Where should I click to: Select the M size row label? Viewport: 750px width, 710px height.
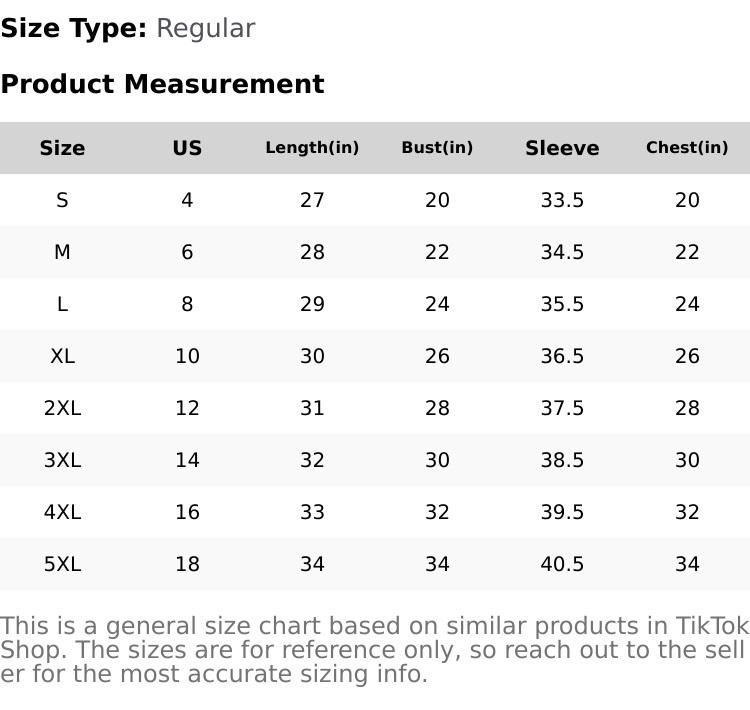point(62,252)
